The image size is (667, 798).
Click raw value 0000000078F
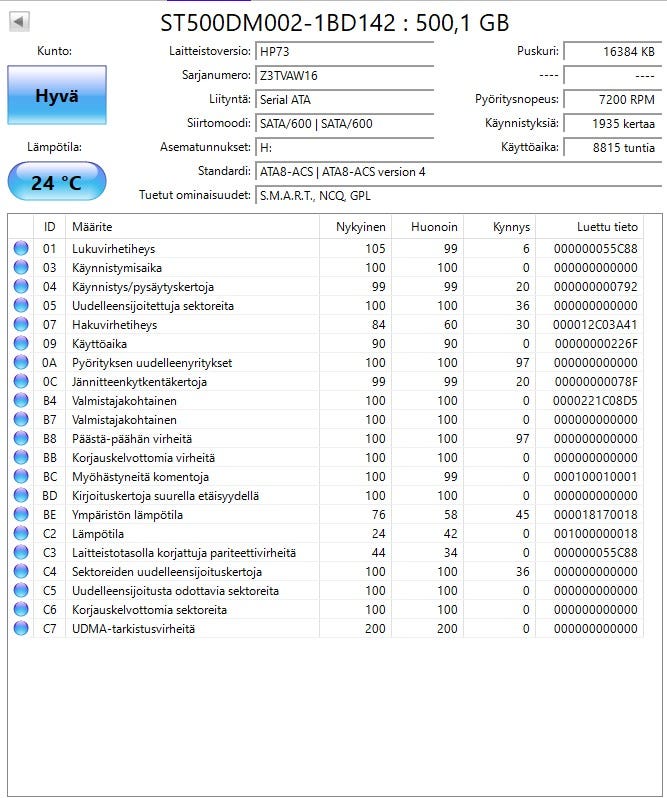click(596, 382)
